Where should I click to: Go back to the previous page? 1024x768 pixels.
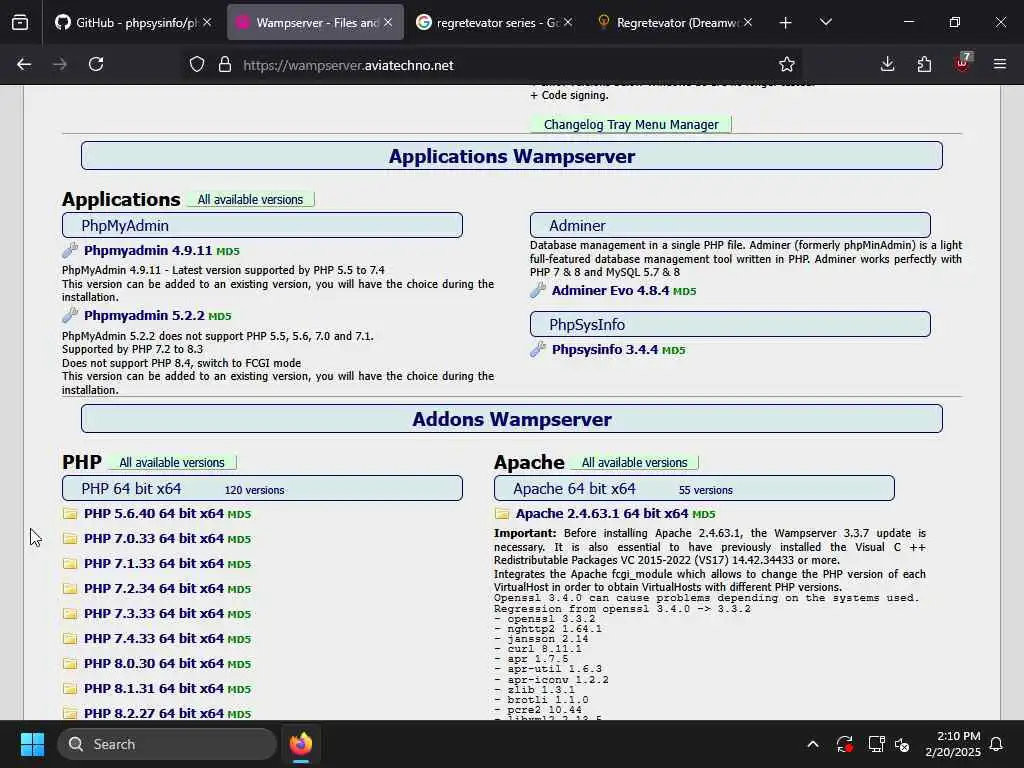pyautogui.click(x=24, y=64)
